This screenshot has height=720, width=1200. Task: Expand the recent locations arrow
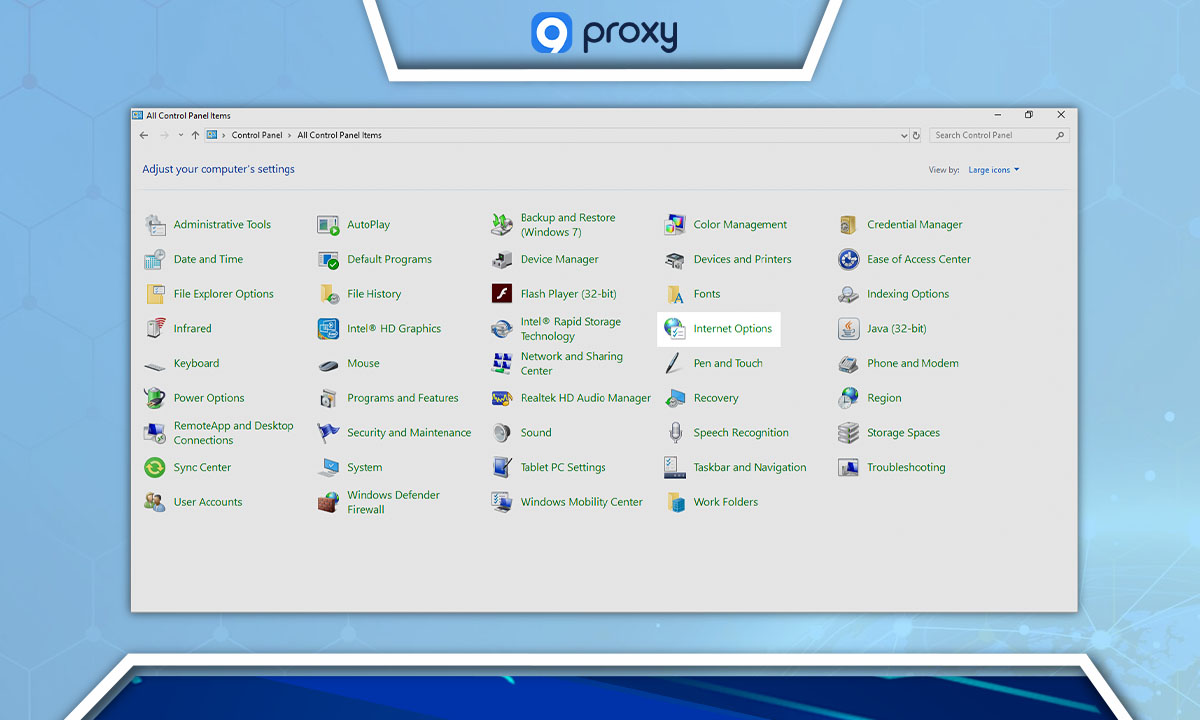181,135
